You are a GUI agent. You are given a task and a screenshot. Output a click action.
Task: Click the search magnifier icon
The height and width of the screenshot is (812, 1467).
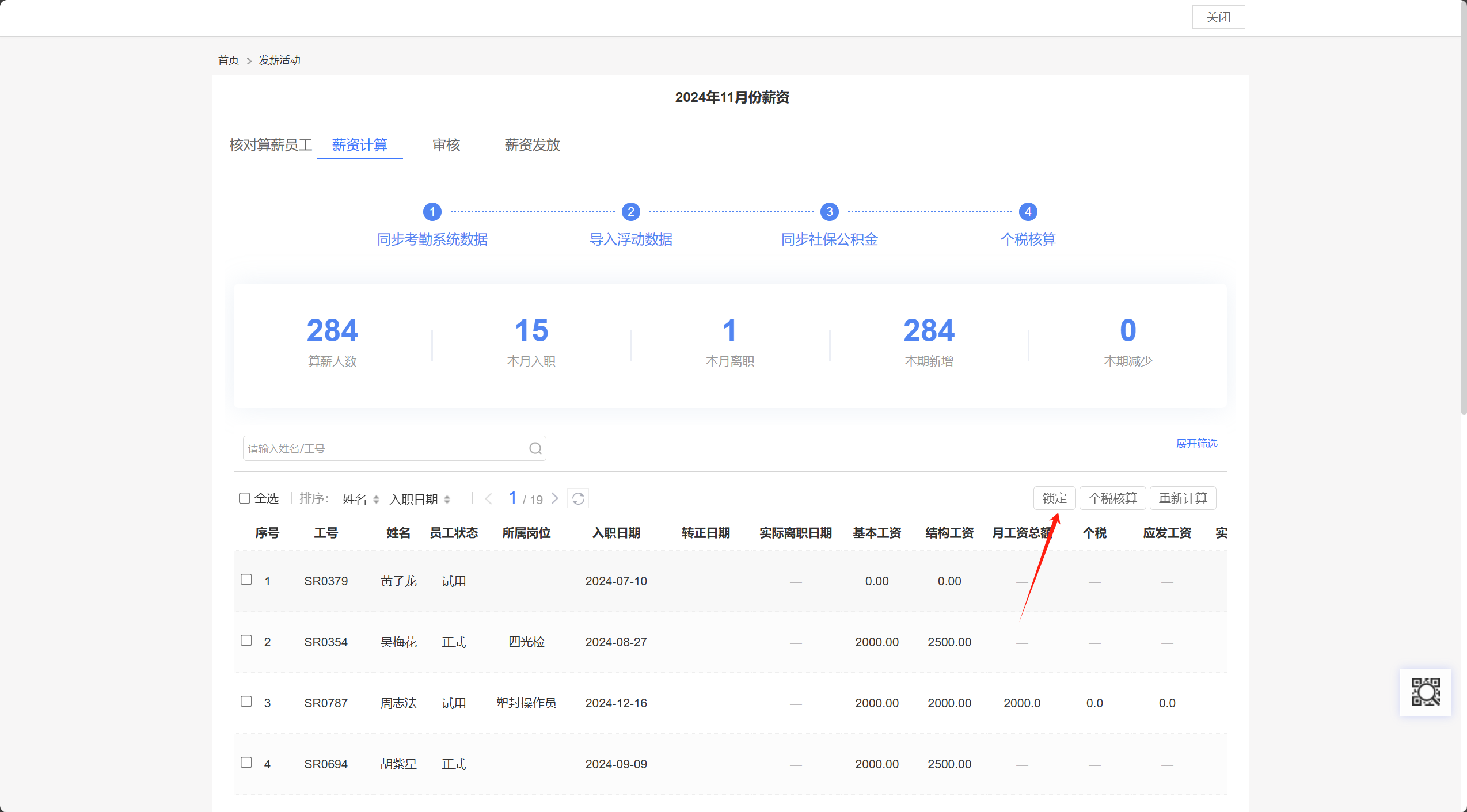pos(535,448)
